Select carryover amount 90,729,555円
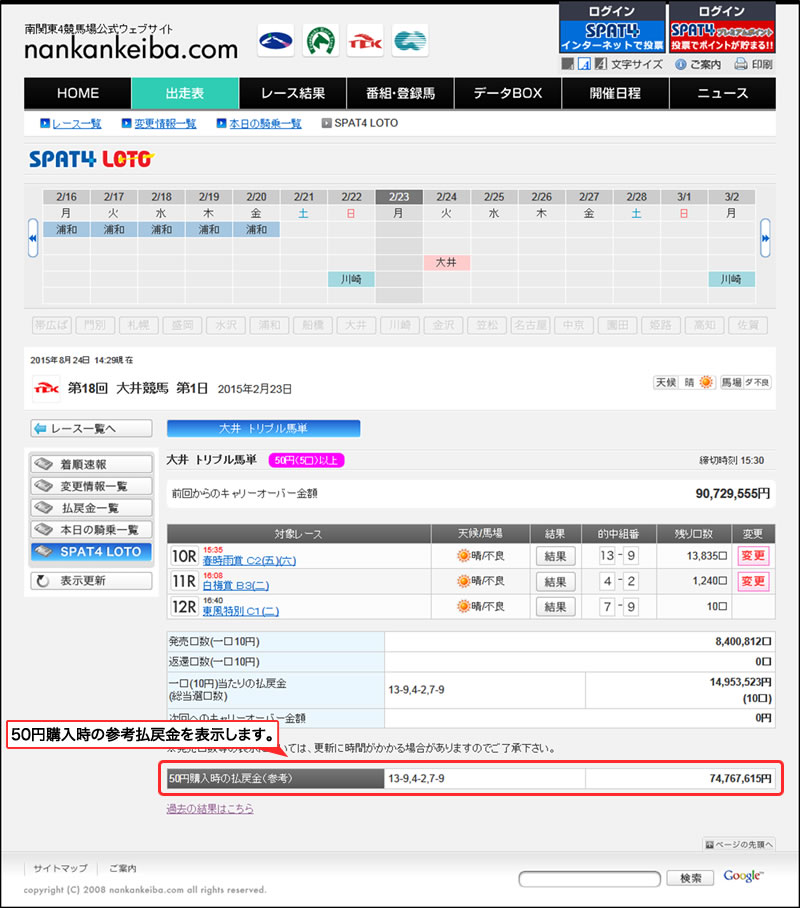This screenshot has height=908, width=800. (x=733, y=493)
